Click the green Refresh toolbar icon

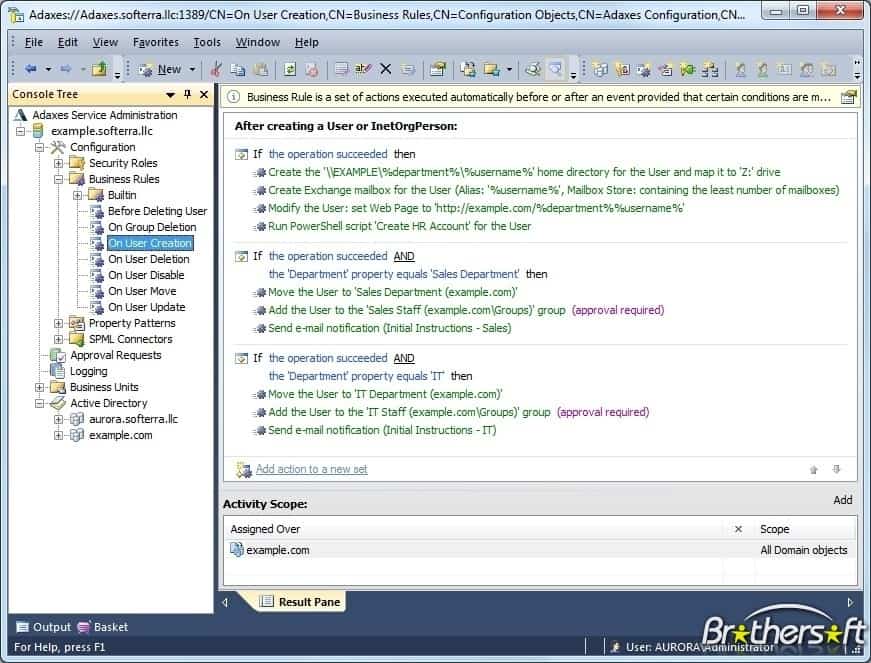coord(290,69)
